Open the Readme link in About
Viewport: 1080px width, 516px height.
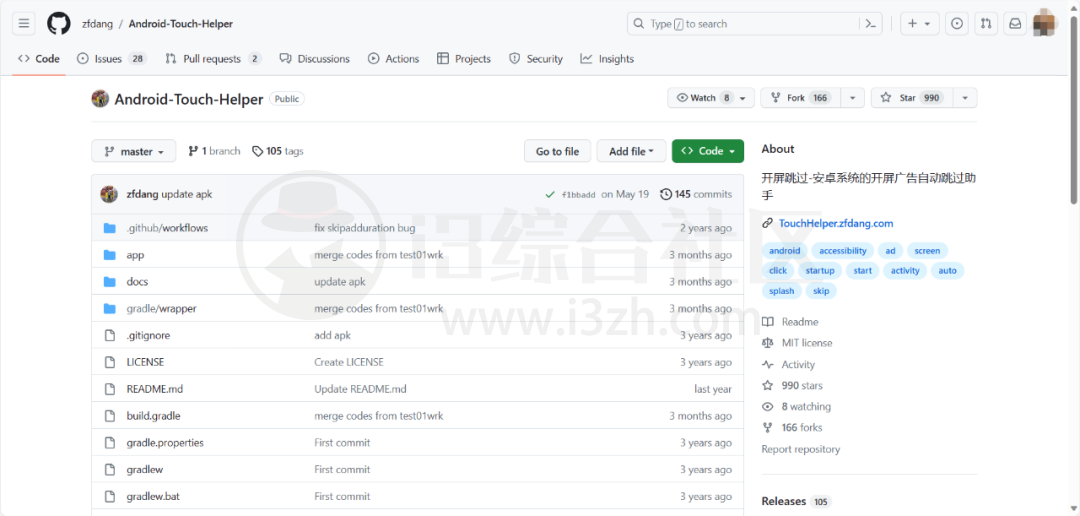pos(791,322)
